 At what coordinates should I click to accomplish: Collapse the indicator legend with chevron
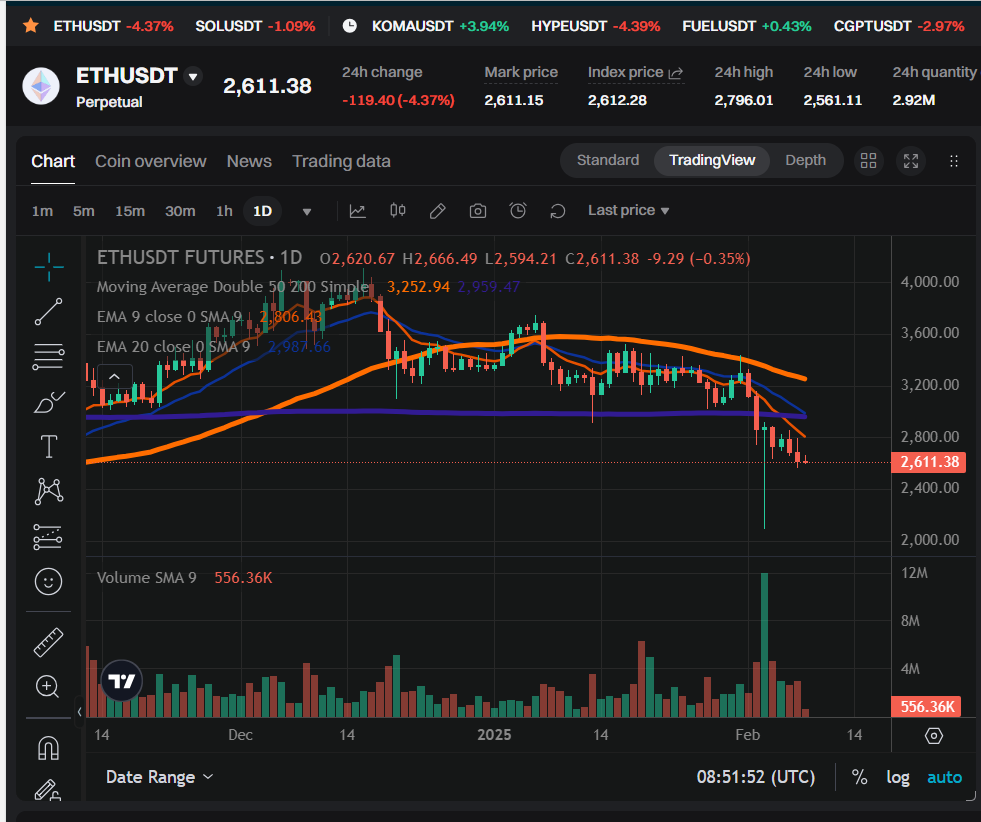click(114, 377)
